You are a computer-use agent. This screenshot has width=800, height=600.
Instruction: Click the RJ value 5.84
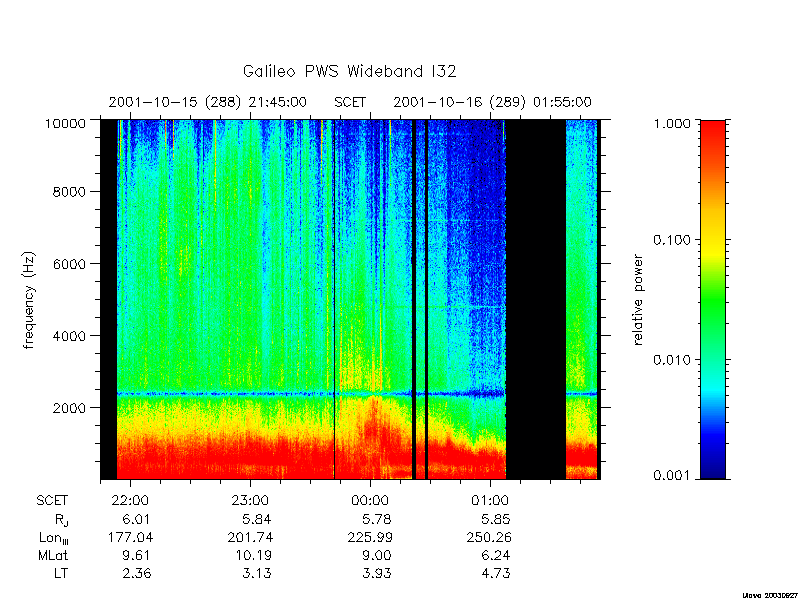coord(257,519)
